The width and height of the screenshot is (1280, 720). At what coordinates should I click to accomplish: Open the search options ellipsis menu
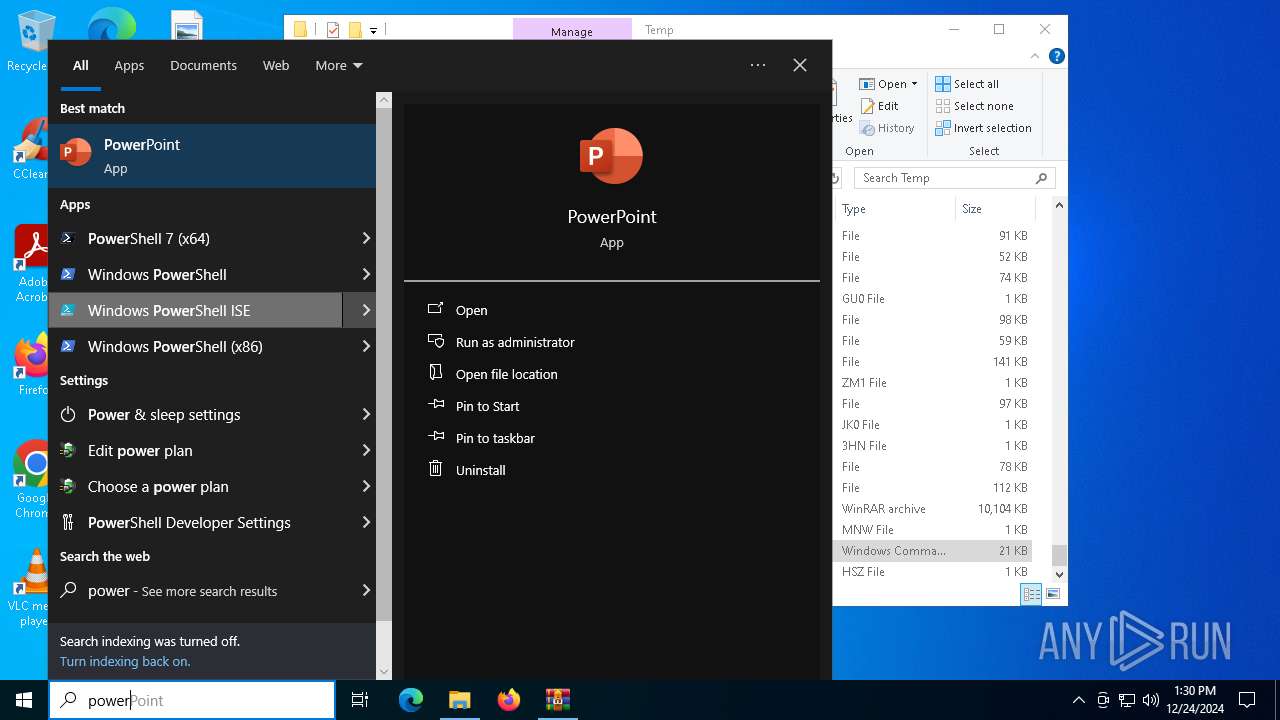[x=758, y=65]
